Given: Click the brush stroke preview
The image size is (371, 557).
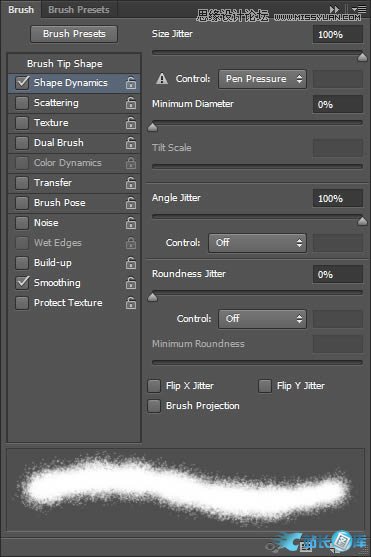Looking at the screenshot, I should pos(185,490).
